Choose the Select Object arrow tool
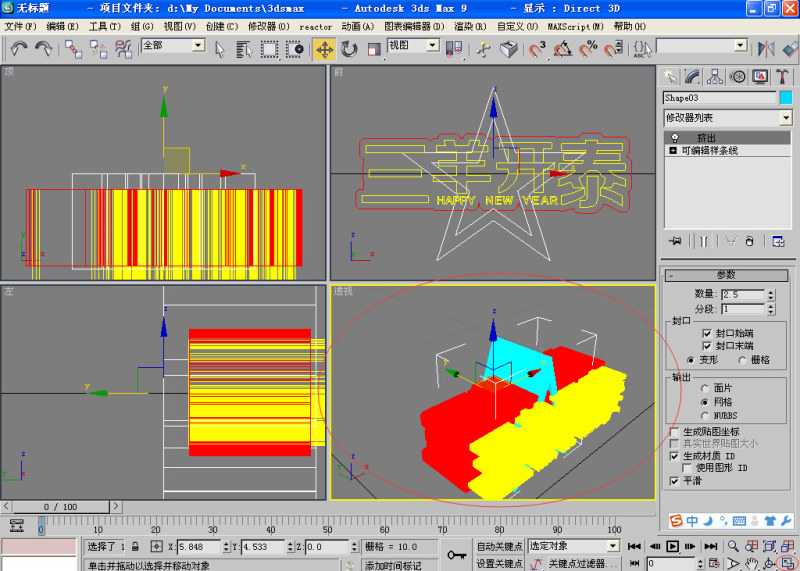 click(220, 49)
